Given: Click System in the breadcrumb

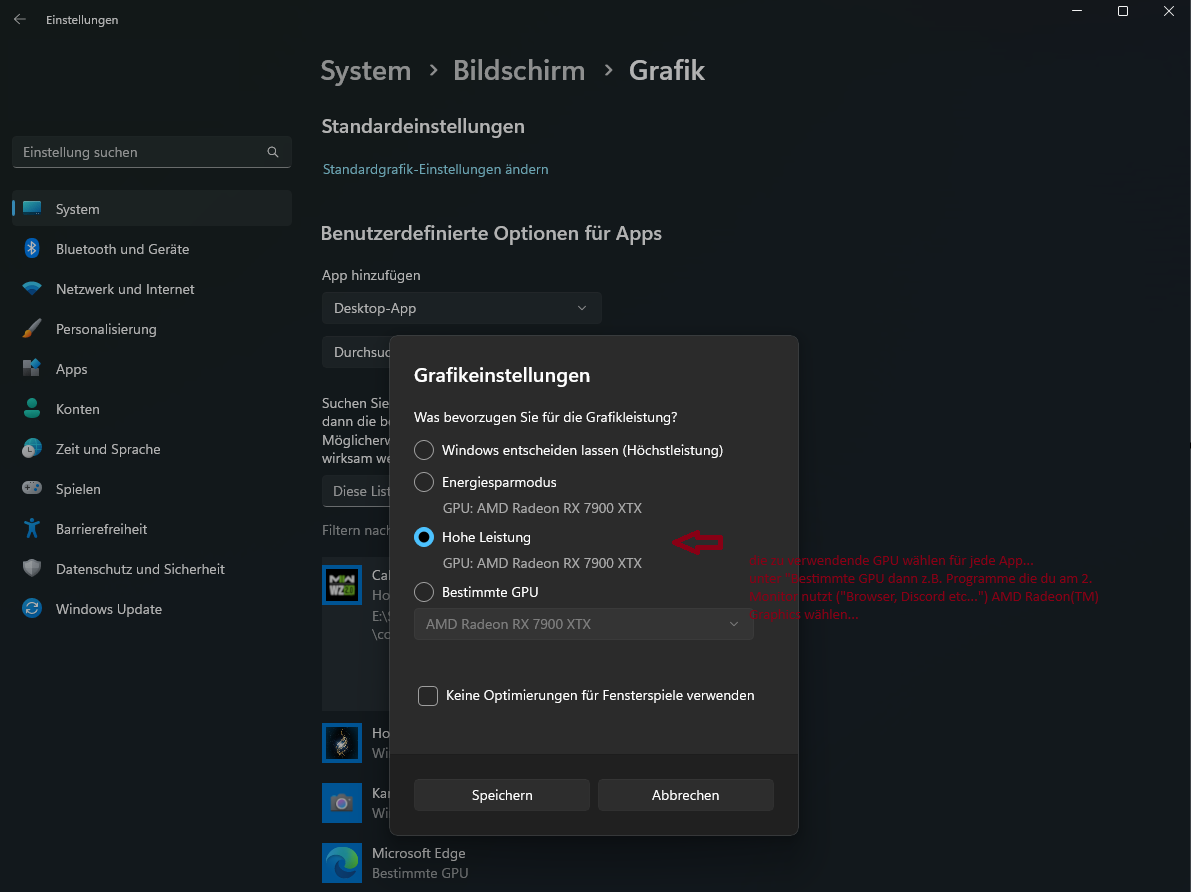Looking at the screenshot, I should (x=365, y=71).
